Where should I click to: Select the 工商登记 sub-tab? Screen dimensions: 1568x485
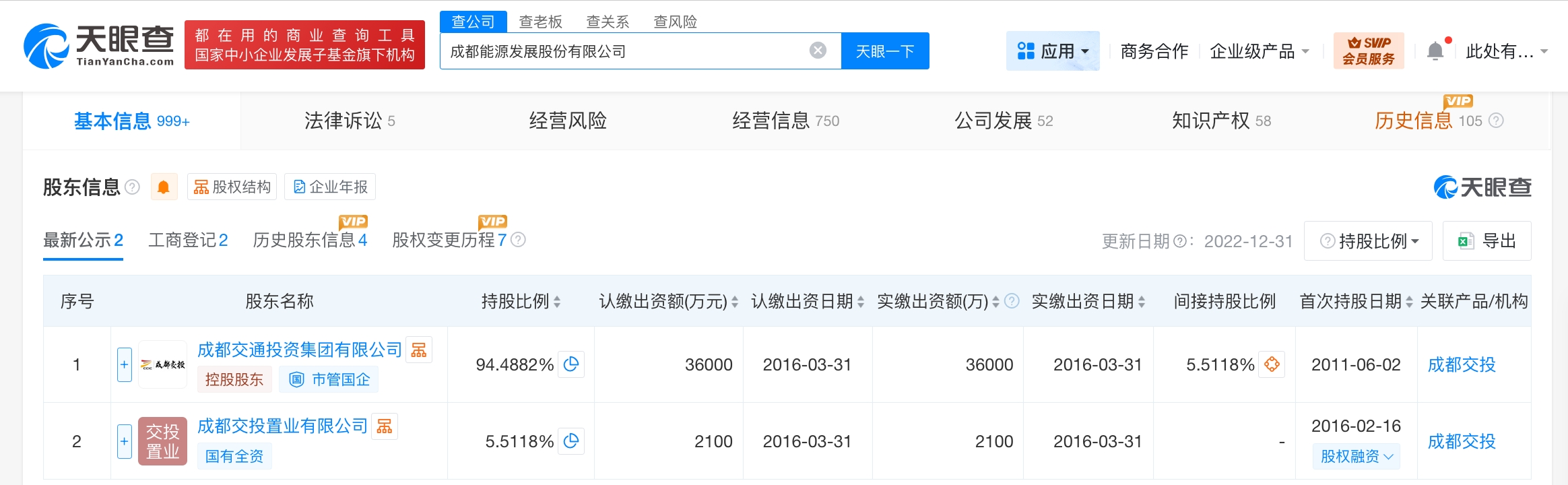pos(188,240)
